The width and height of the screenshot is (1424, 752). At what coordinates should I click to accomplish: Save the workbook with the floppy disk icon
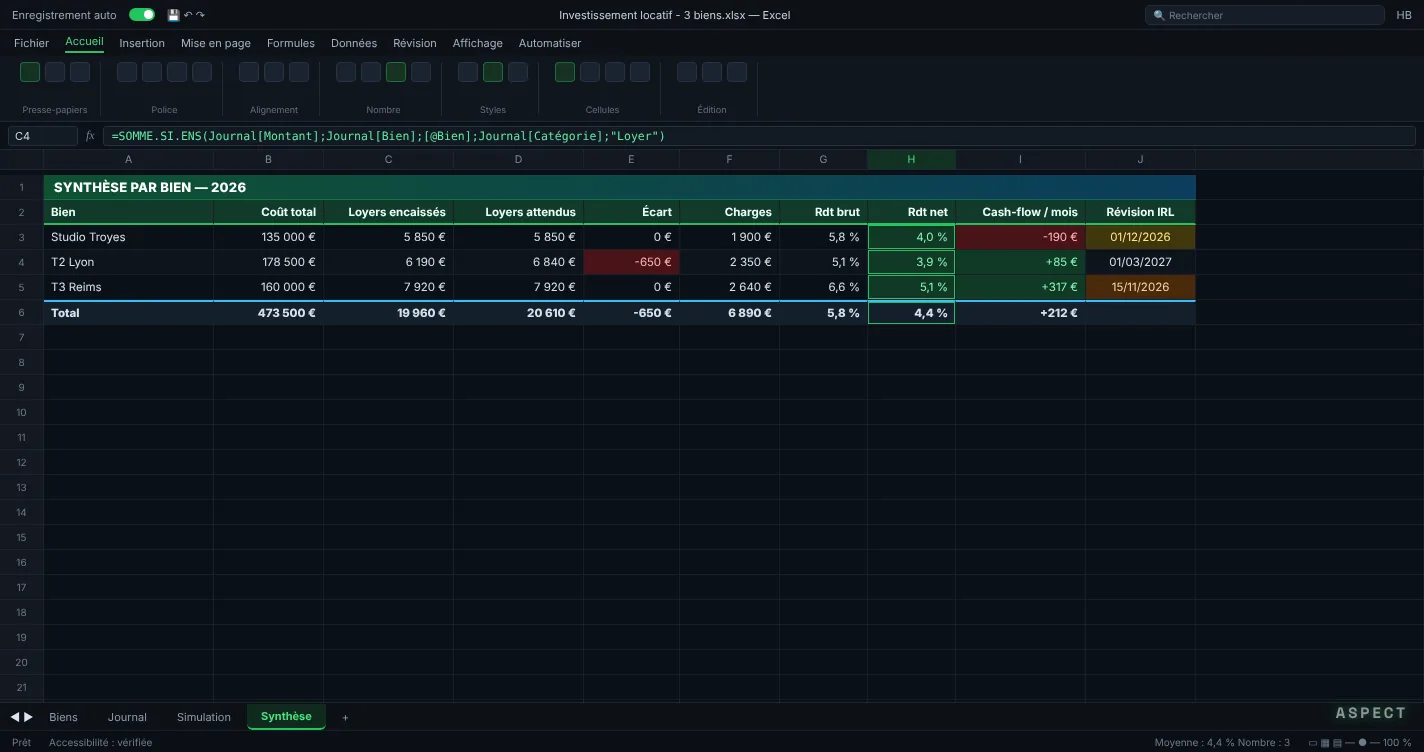pyautogui.click(x=173, y=15)
